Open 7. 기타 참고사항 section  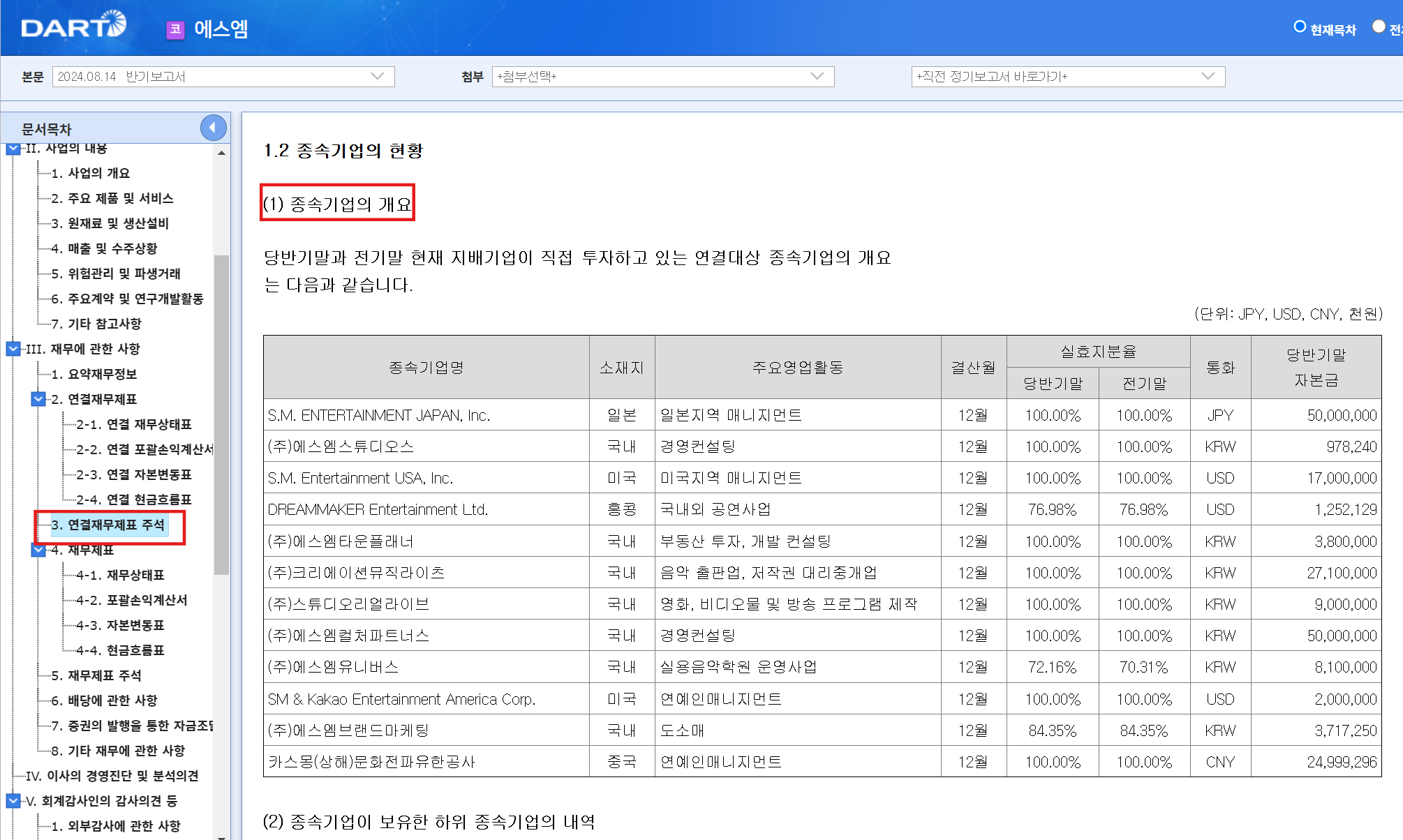click(x=96, y=324)
